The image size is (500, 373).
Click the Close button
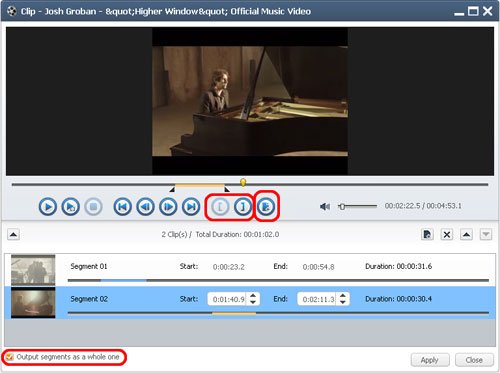(474, 360)
